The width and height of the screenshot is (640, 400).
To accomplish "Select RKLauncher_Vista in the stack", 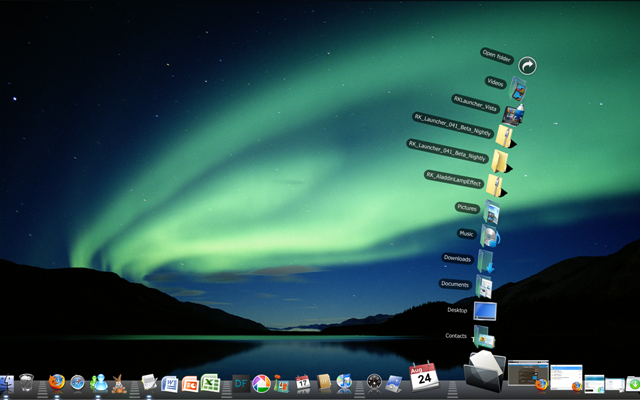I will pyautogui.click(x=513, y=115).
